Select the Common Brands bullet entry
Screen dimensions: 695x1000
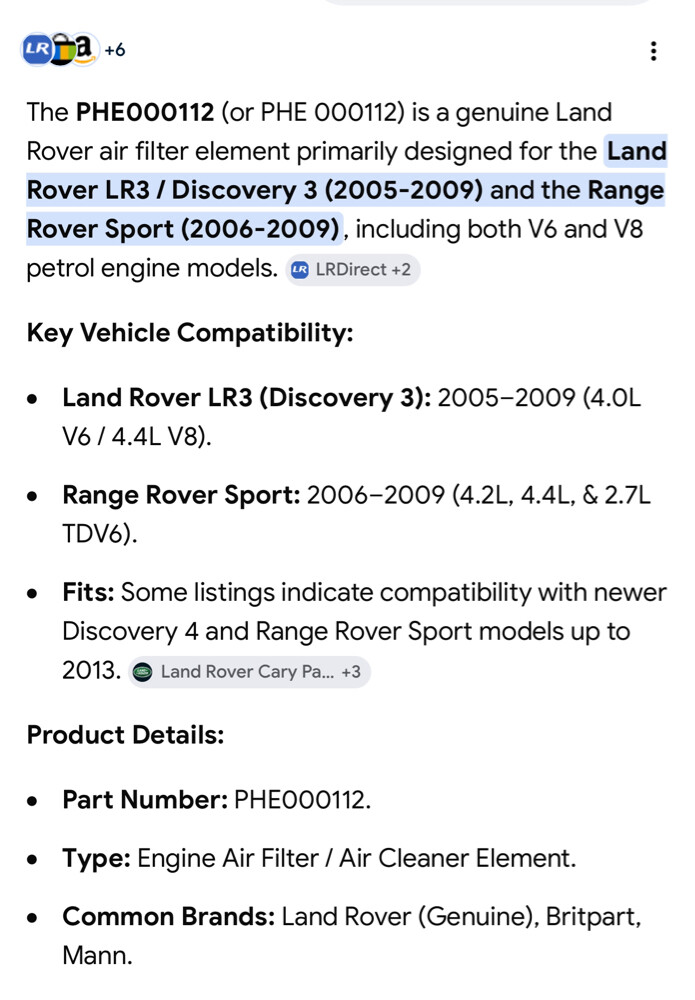click(x=351, y=936)
